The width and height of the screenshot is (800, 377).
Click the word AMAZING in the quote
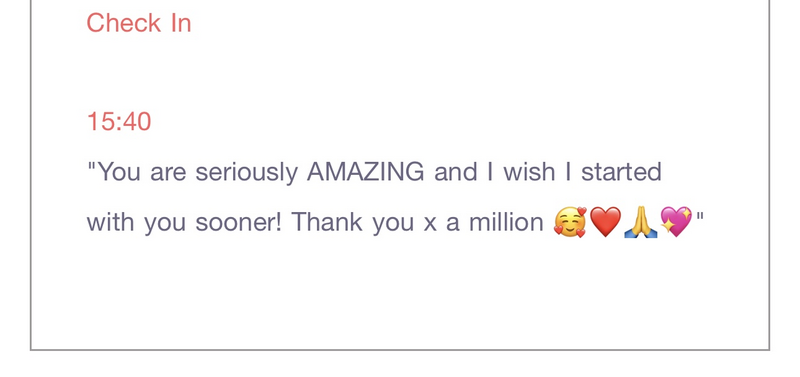365,172
